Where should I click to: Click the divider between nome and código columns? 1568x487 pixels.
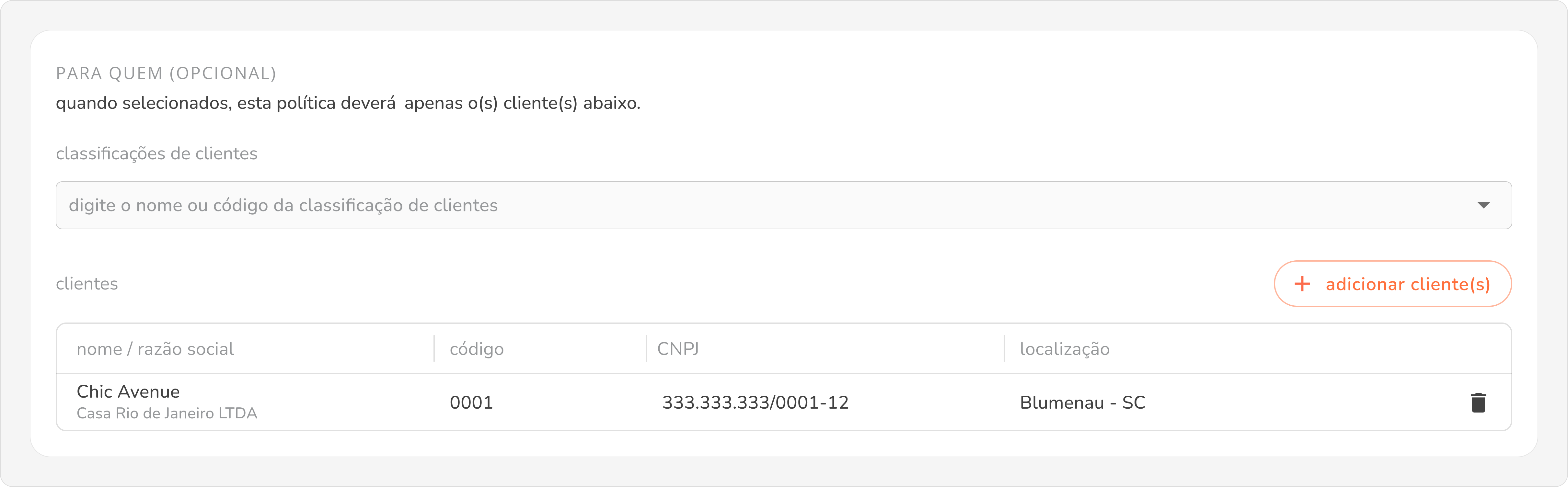(434, 348)
